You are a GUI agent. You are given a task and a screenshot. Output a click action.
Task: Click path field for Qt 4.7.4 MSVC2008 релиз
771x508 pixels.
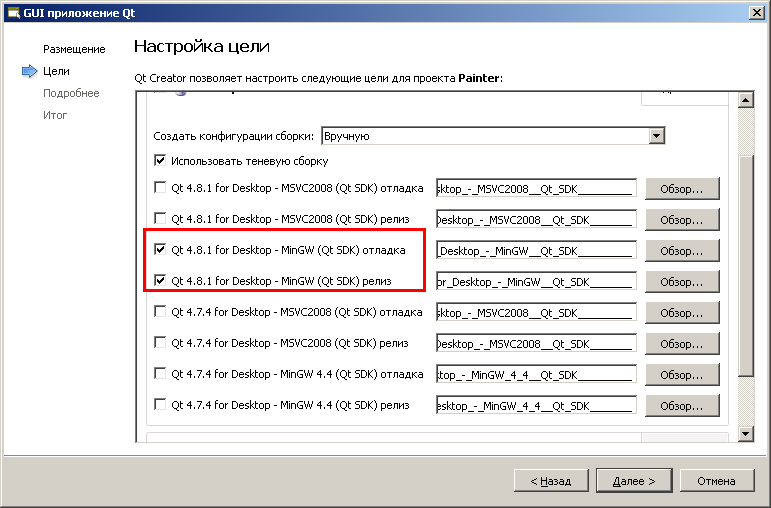coord(536,344)
